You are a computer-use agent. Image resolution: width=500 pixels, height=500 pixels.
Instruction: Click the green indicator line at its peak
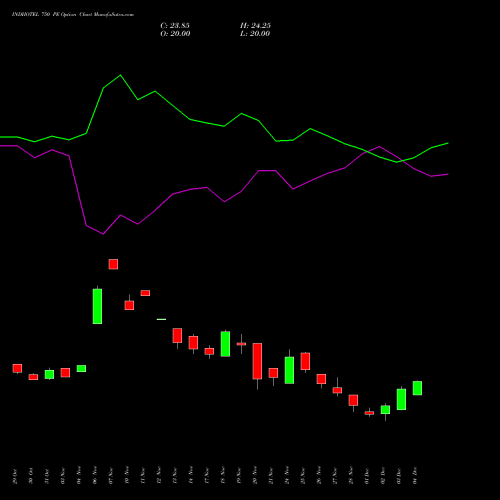[120, 75]
